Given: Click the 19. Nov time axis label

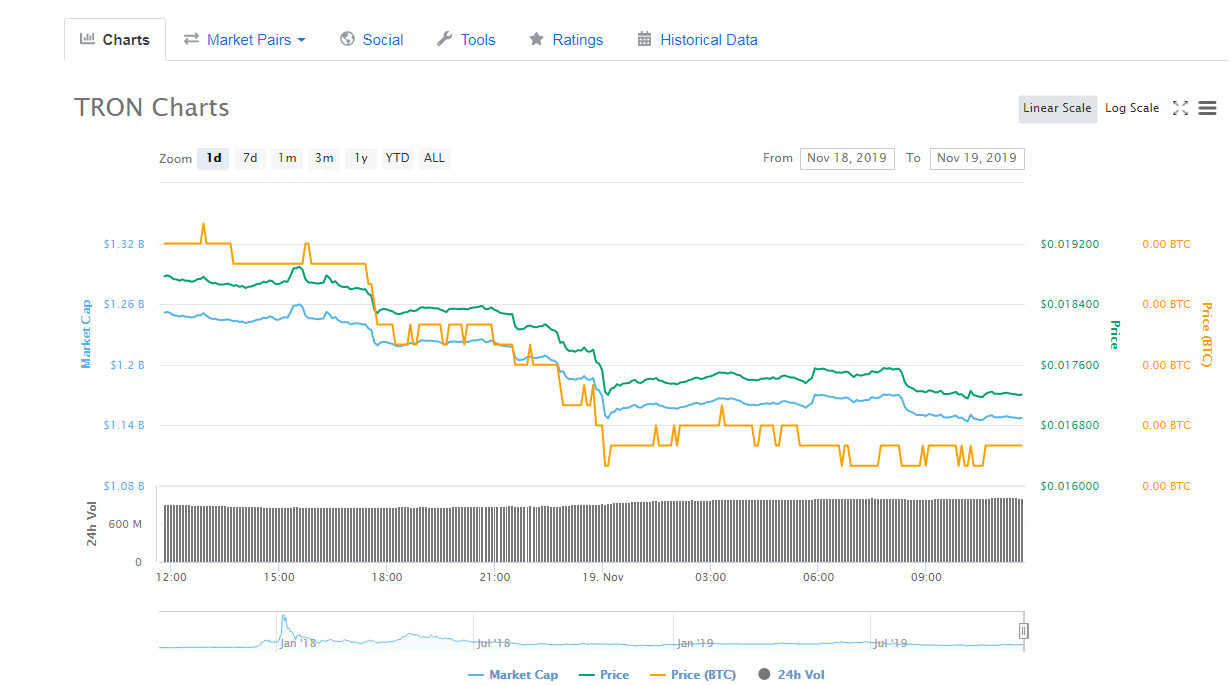Looking at the screenshot, I should (x=602, y=577).
